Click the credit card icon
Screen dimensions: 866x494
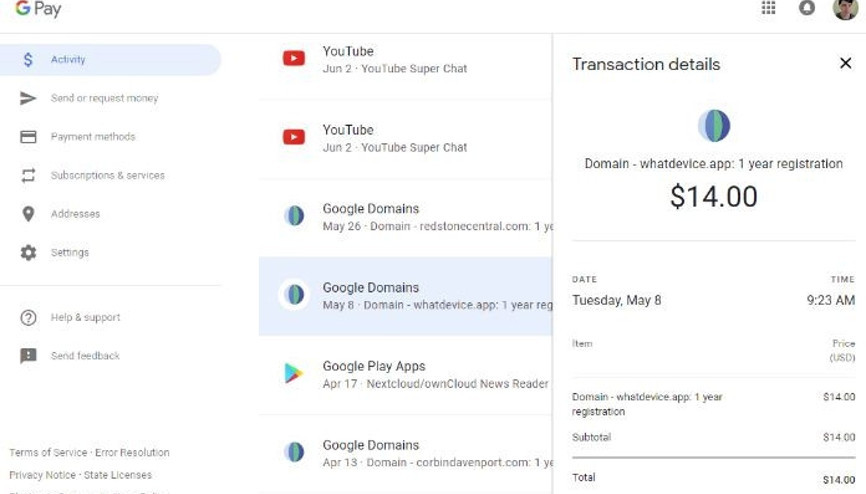(x=28, y=136)
